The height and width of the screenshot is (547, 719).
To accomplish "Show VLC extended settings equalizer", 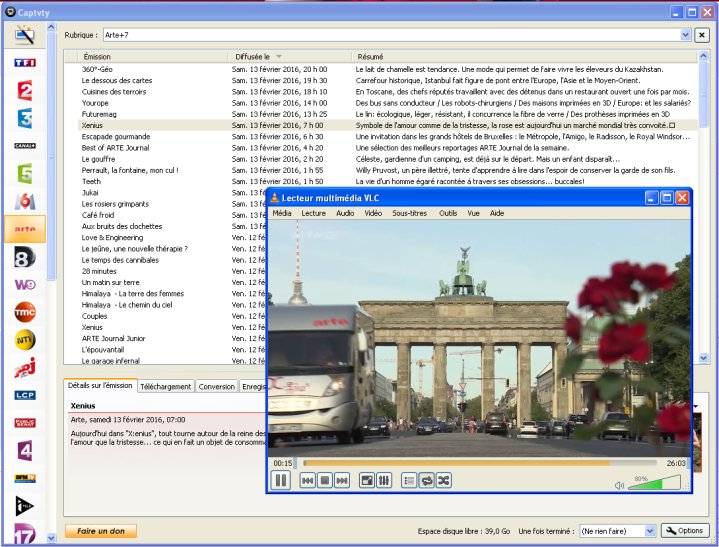I will [384, 481].
